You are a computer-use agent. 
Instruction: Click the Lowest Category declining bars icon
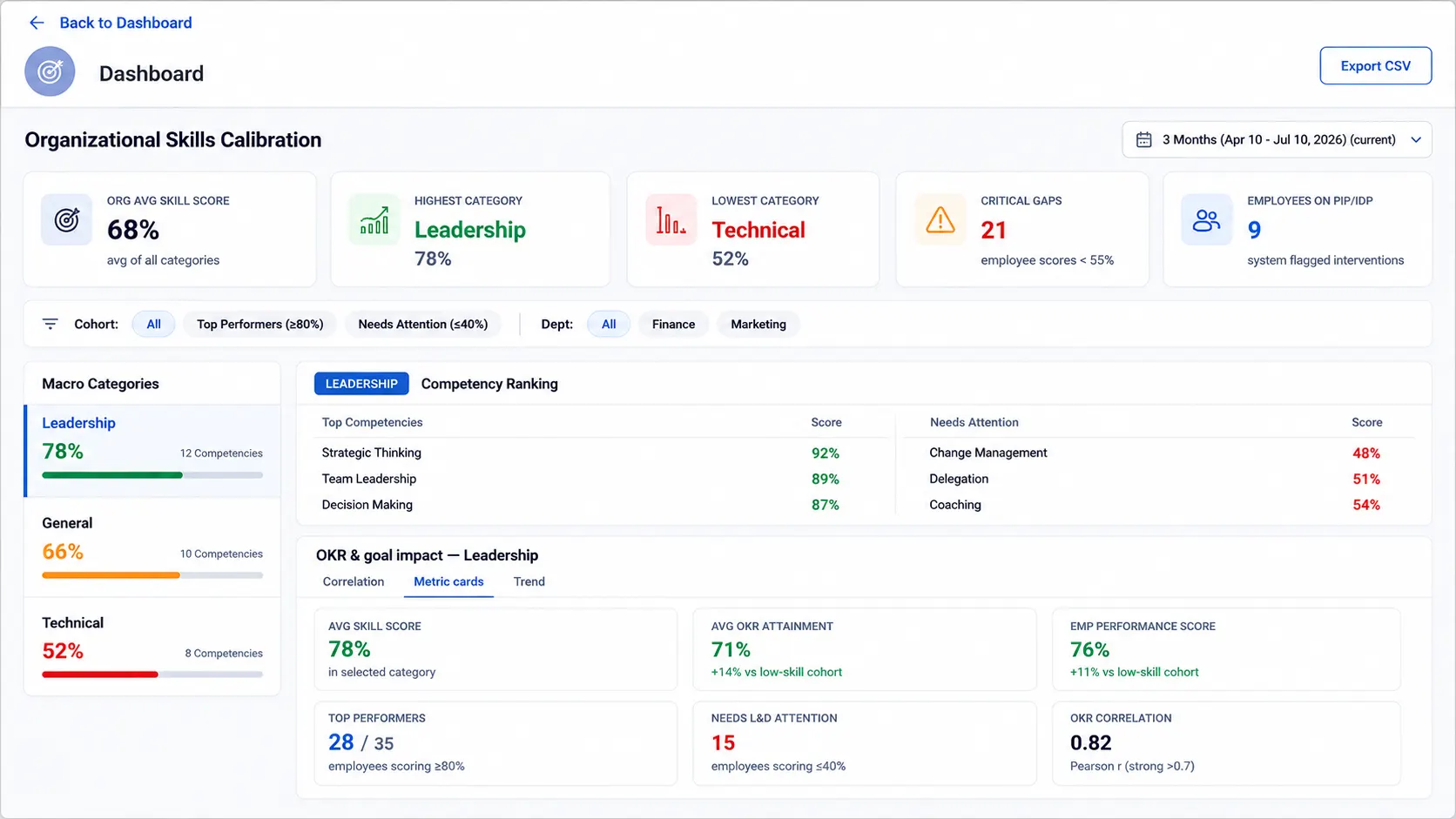(671, 219)
